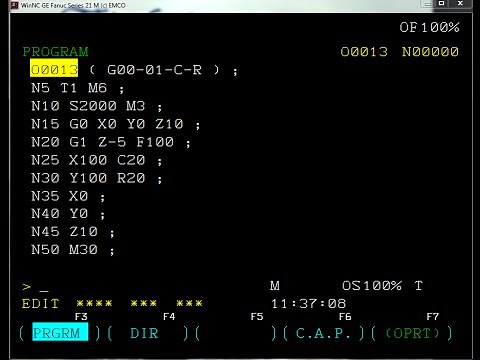Click line N25 X100 C20
The height and width of the screenshot is (360, 480).
tap(97, 160)
